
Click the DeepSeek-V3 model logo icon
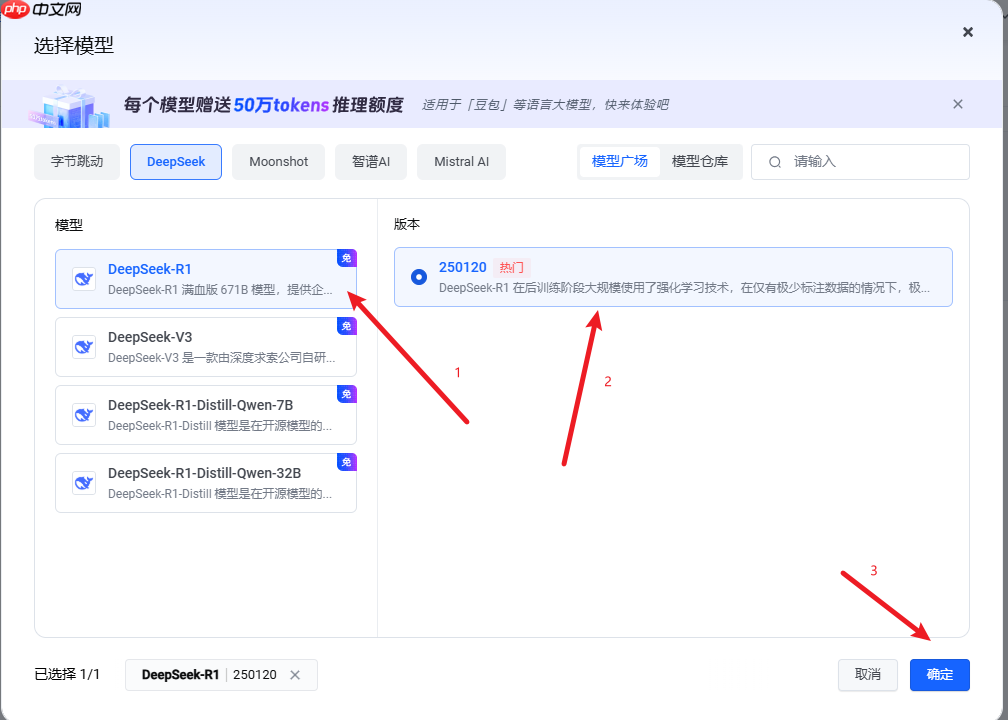click(83, 346)
